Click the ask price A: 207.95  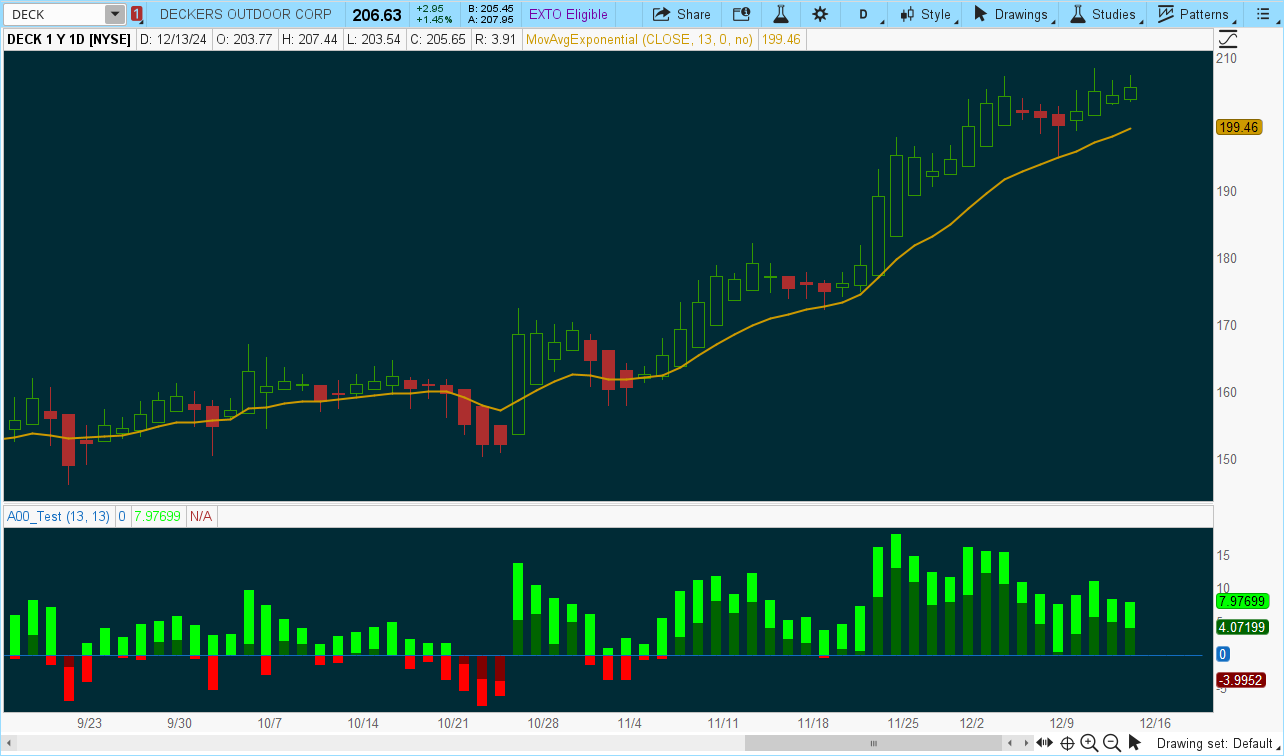pos(490,19)
